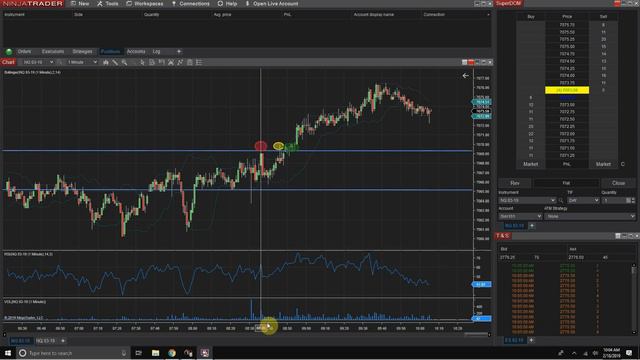Toggle the Chart Trader toolbar icon

161,62
